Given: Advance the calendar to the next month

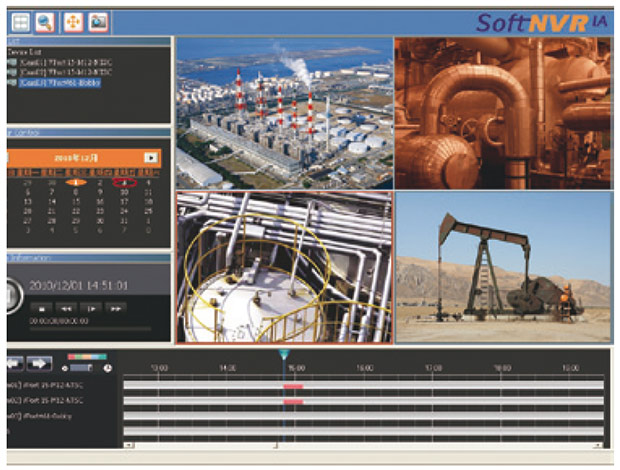Looking at the screenshot, I should coord(150,158).
